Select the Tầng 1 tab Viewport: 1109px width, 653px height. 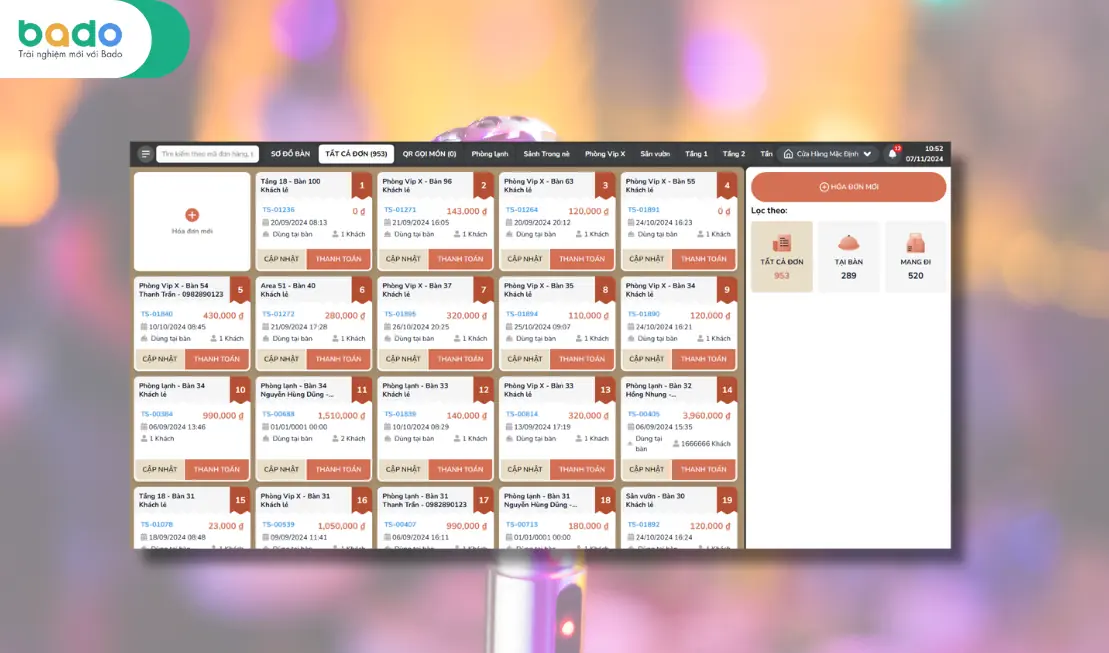696,154
